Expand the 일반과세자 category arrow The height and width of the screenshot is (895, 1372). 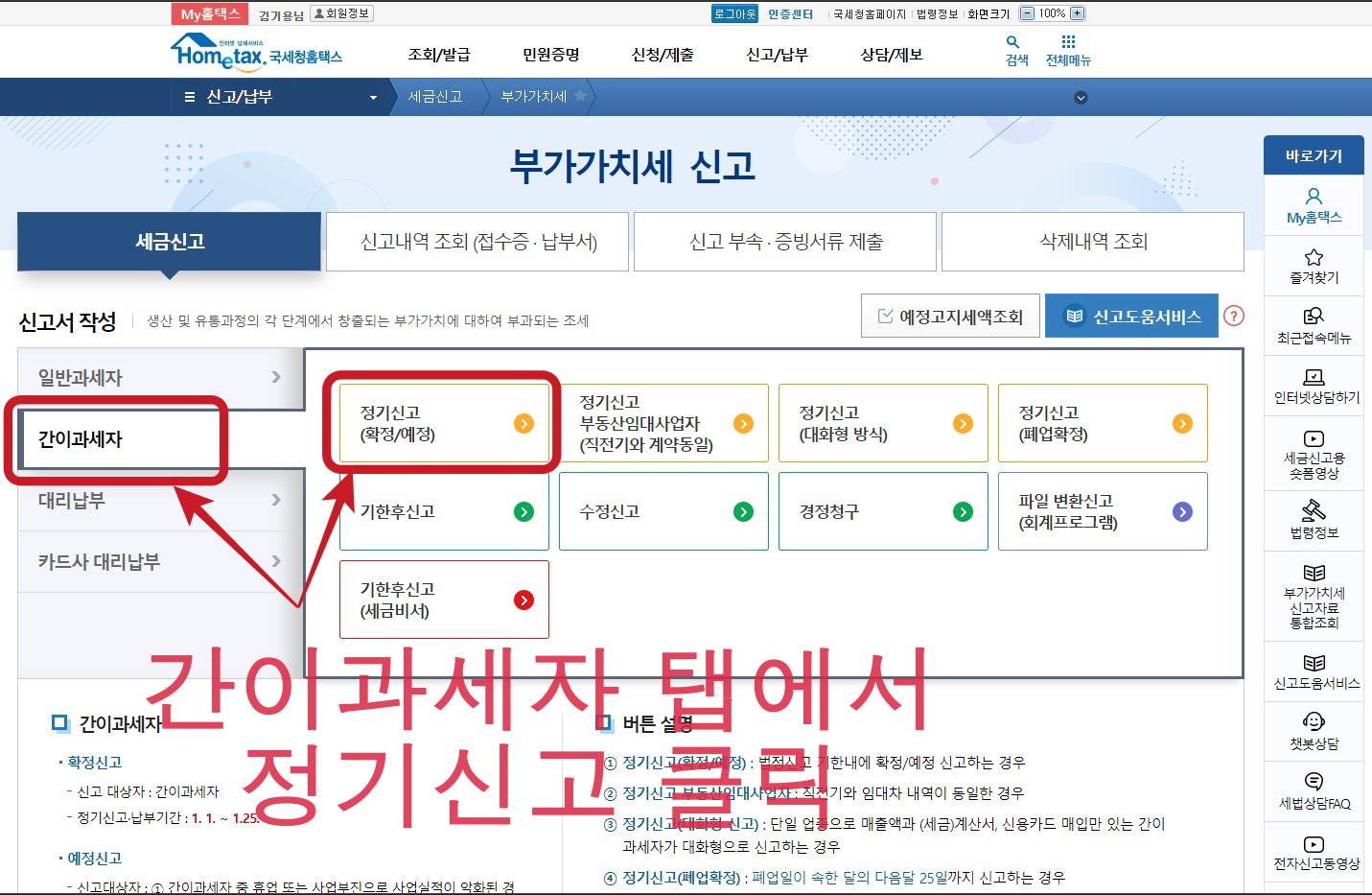coord(277,377)
